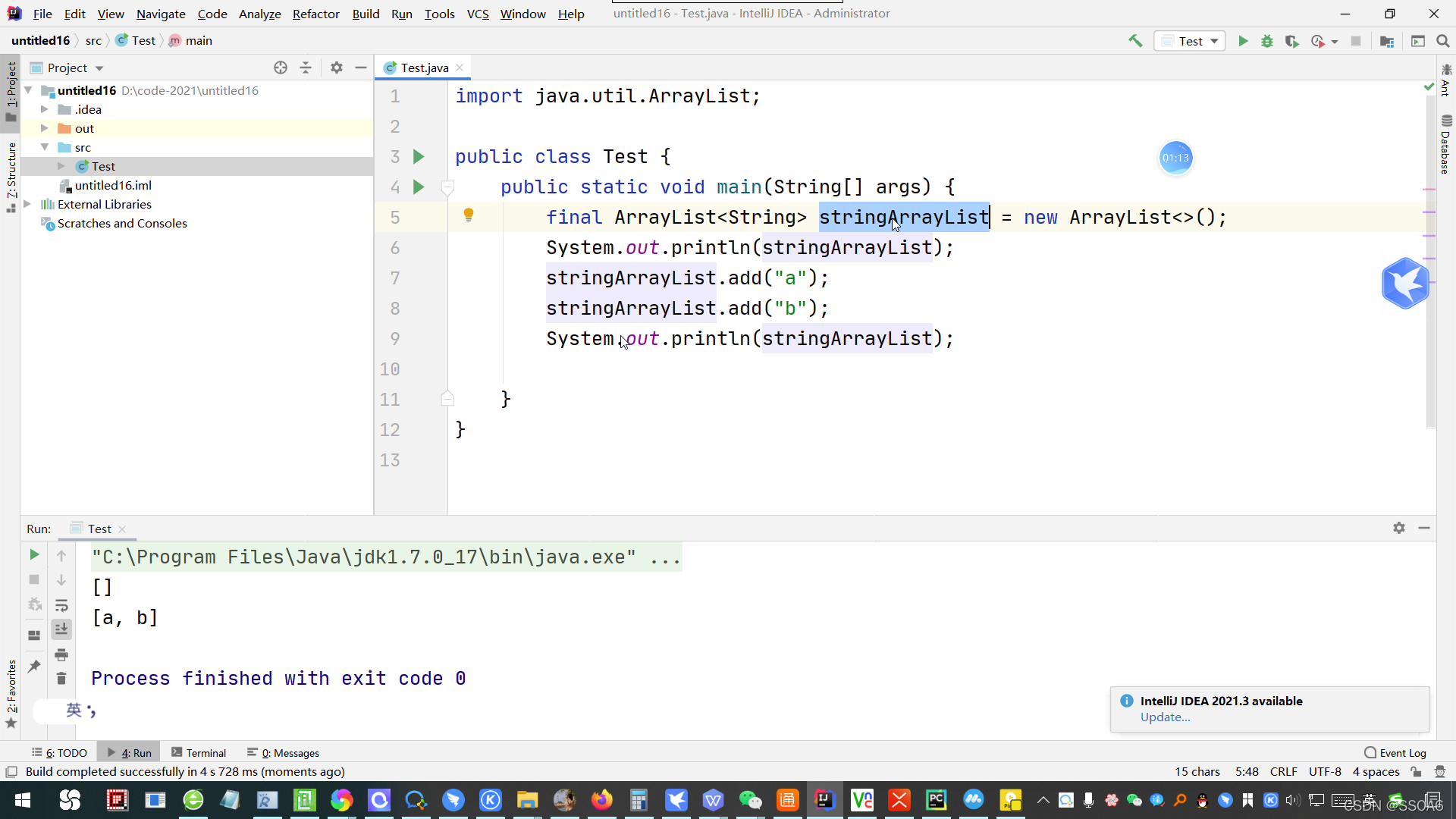
Task: Open the VCS menu
Action: click(478, 14)
